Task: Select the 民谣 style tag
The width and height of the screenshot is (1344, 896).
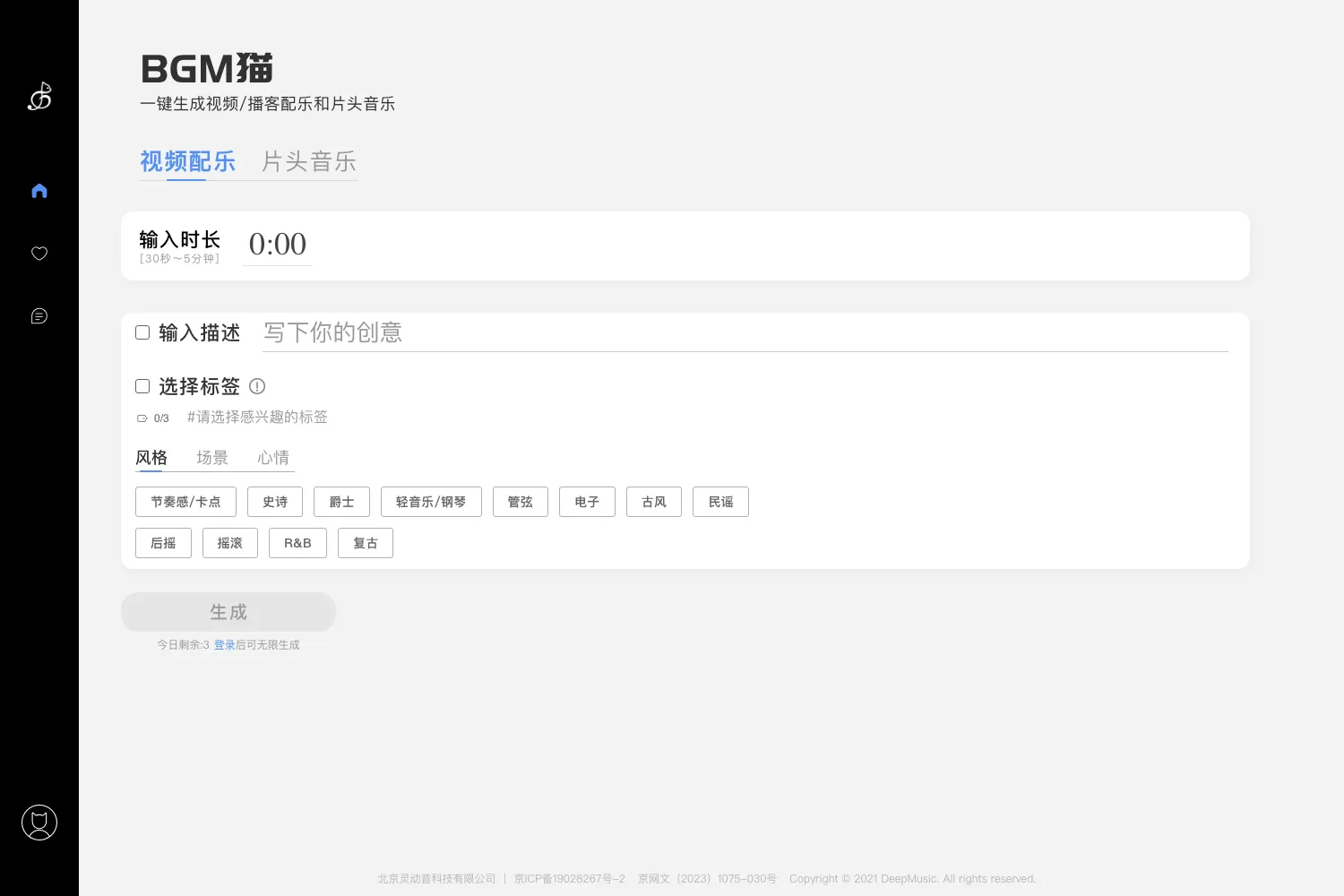Action: tap(720, 502)
